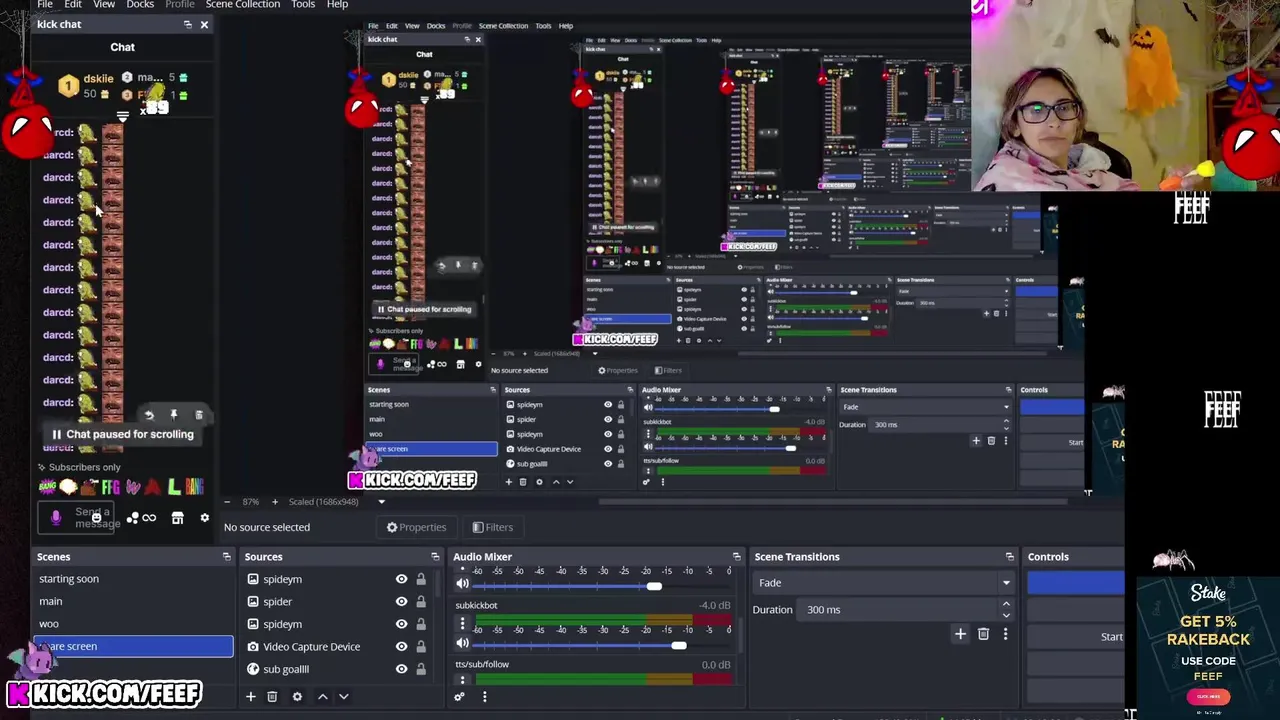Open the File menu
The height and width of the screenshot is (720, 1280).
point(45,5)
